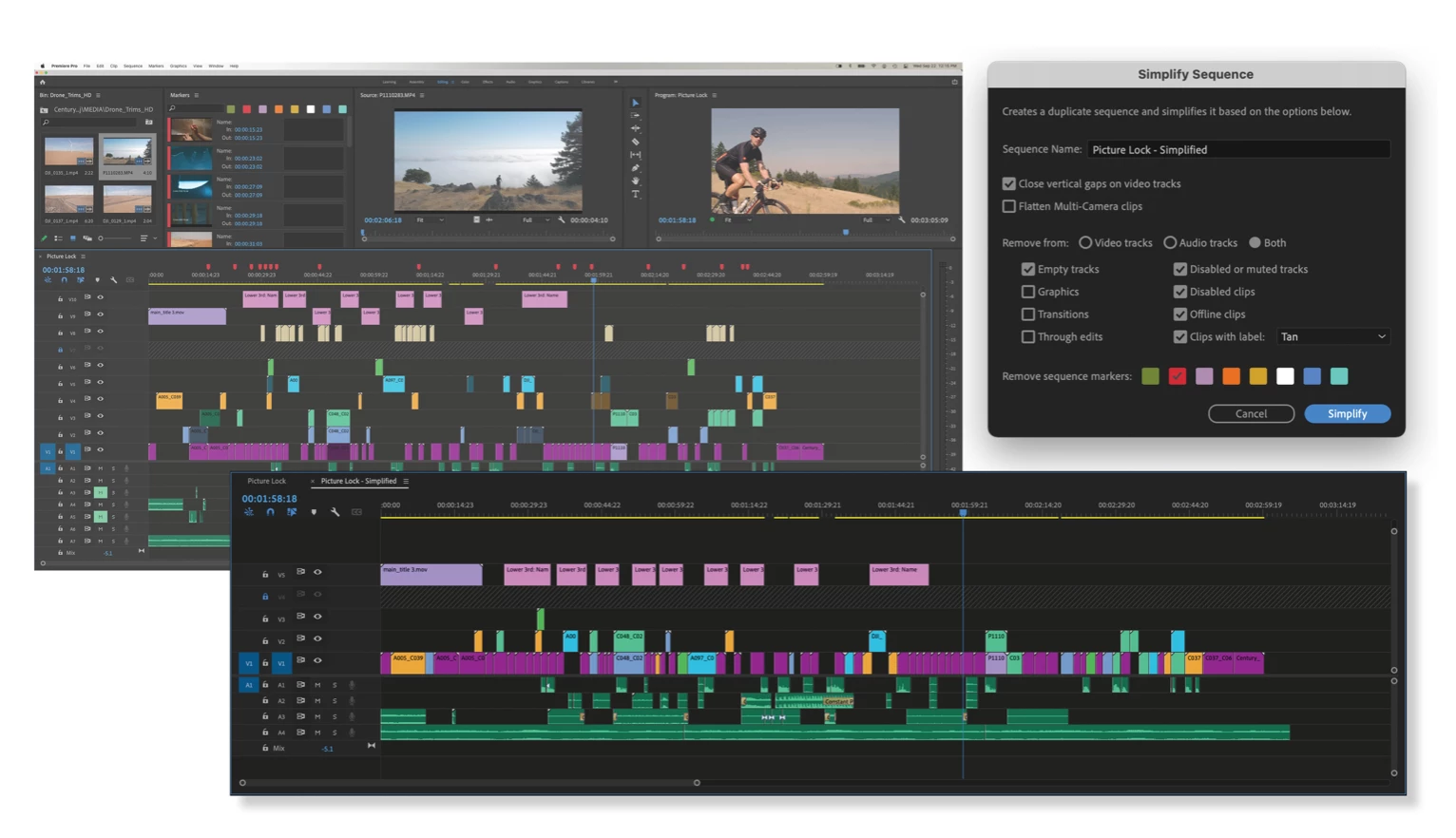Check Close vertical gaps on video tracks

coord(1009,183)
